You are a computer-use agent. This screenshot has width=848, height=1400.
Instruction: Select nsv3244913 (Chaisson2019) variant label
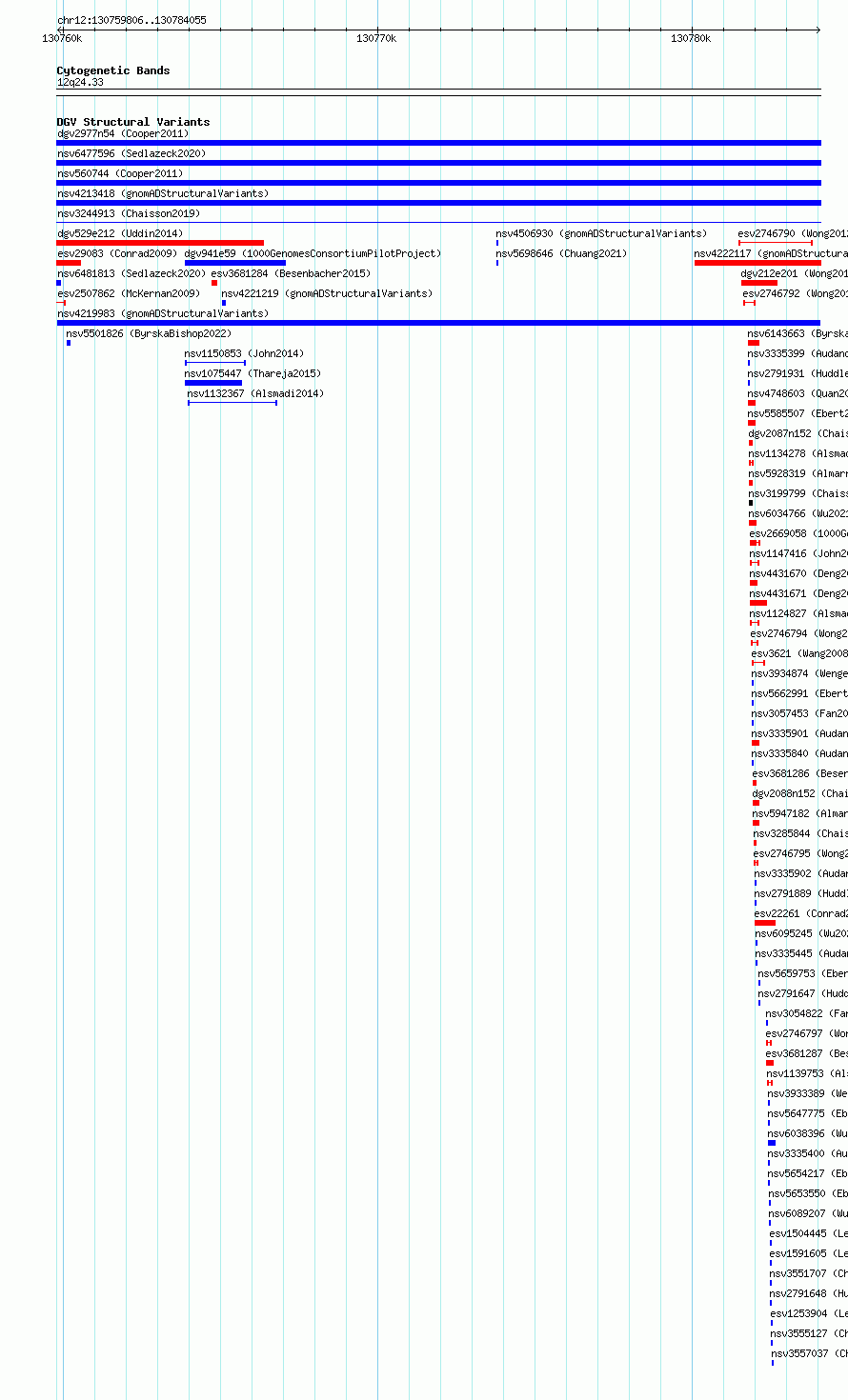(129, 213)
